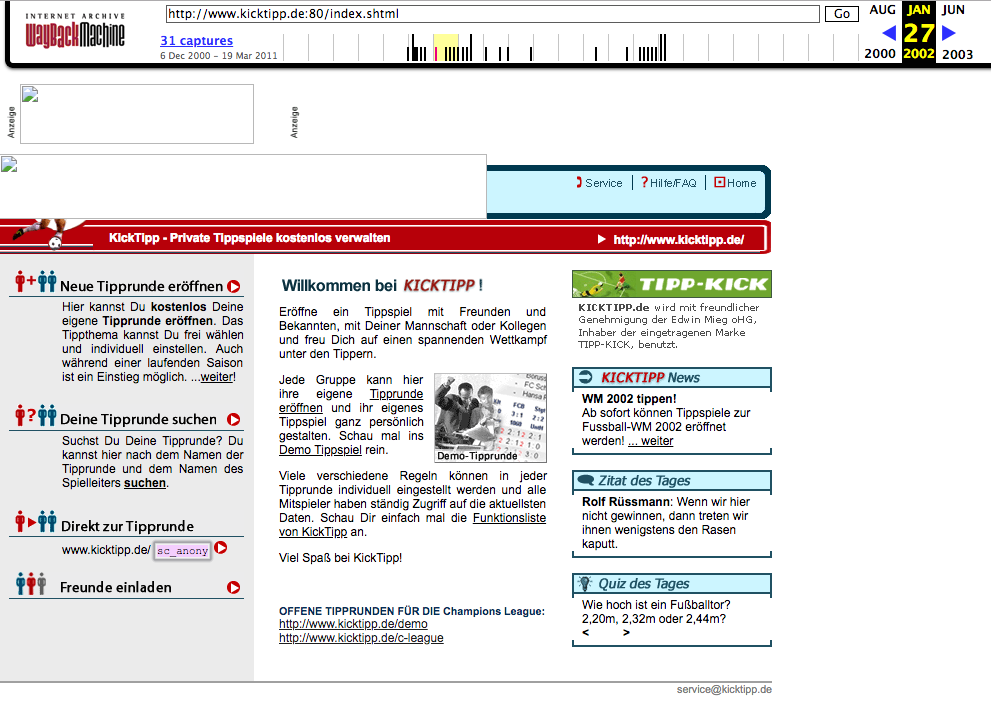Click red arrow beside Neue Tipprunde eröffnen

(x=233, y=286)
